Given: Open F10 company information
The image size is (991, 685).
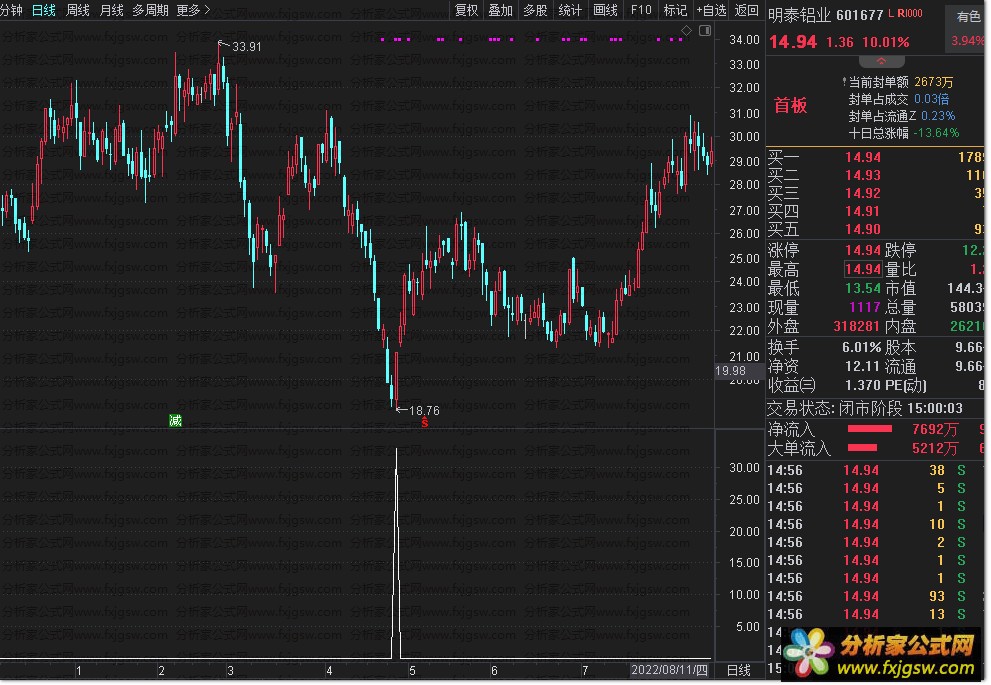Looking at the screenshot, I should click(x=641, y=10).
